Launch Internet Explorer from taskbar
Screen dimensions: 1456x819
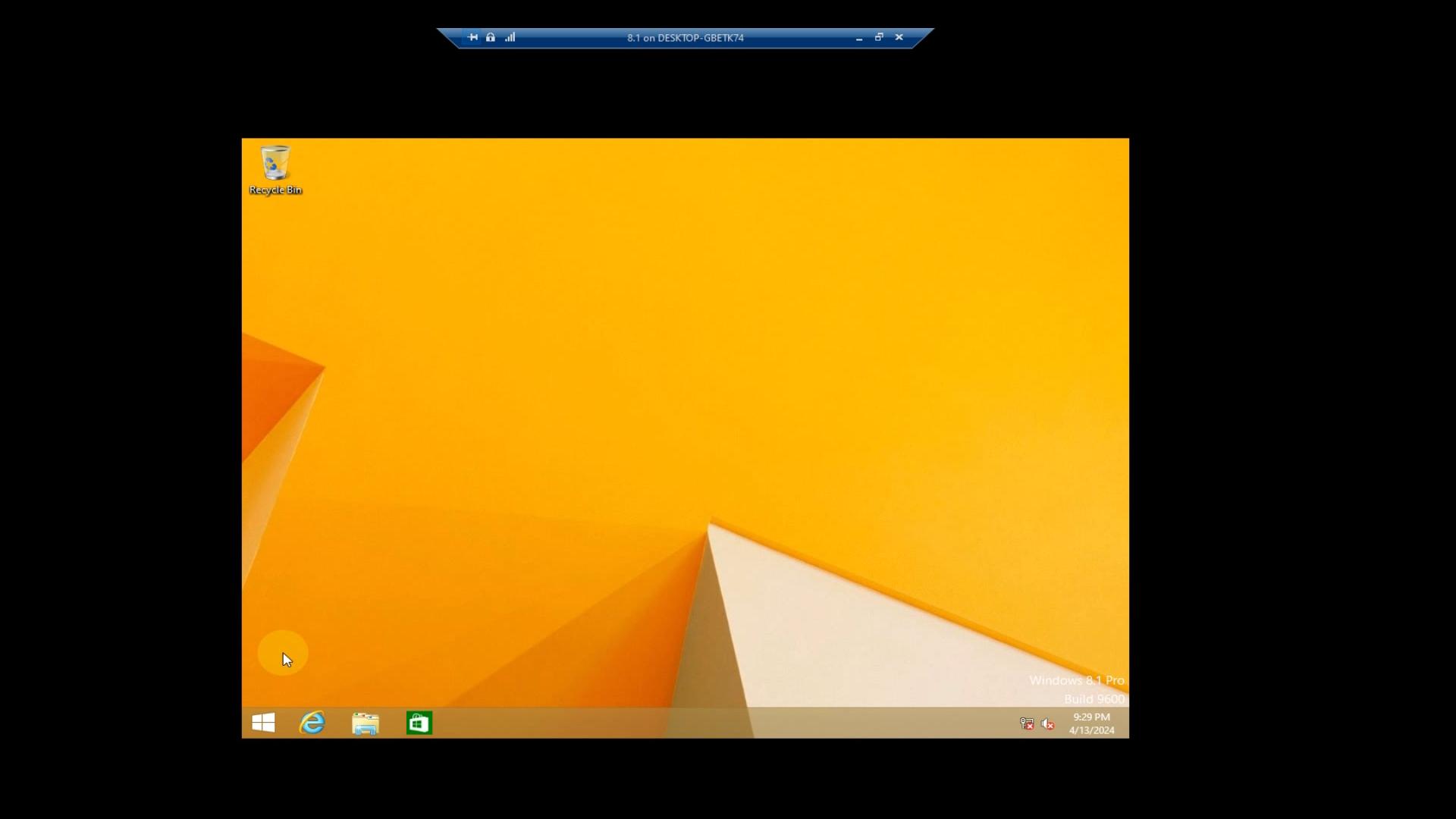[x=312, y=723]
